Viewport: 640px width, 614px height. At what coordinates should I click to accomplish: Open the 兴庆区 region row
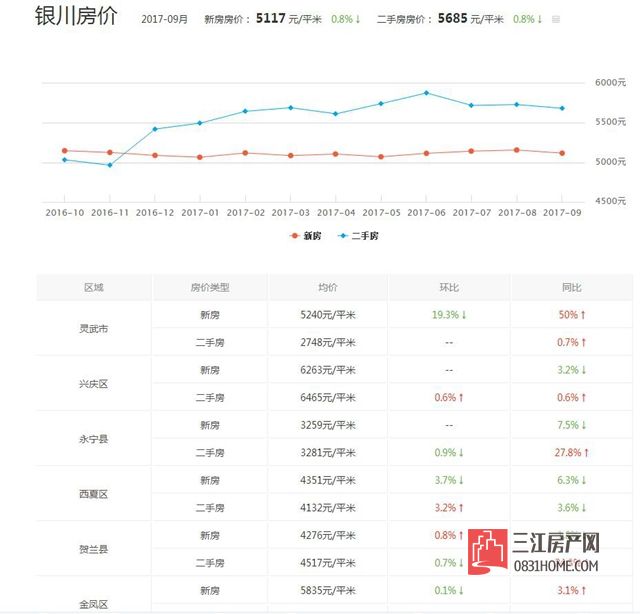93,384
